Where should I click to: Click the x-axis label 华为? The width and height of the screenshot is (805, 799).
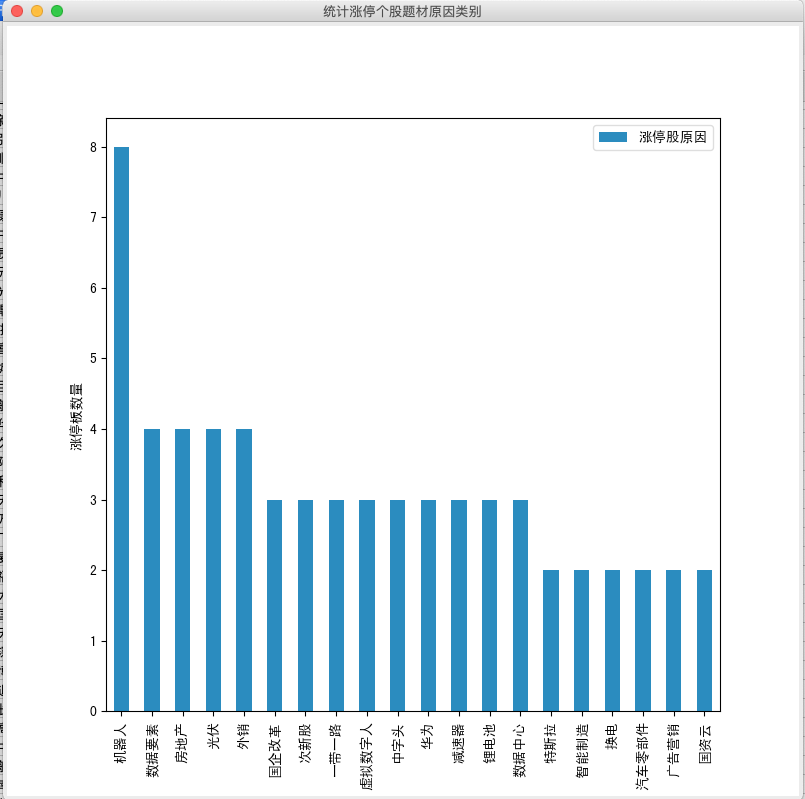428,737
